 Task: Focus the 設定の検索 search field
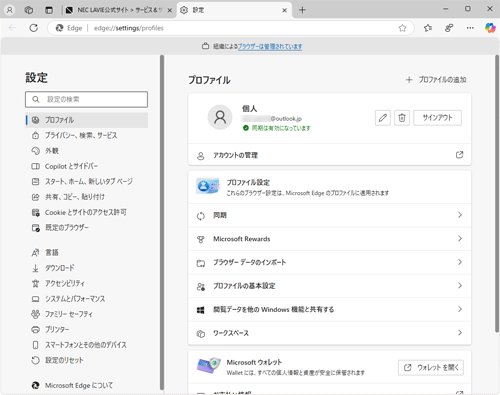tap(86, 99)
